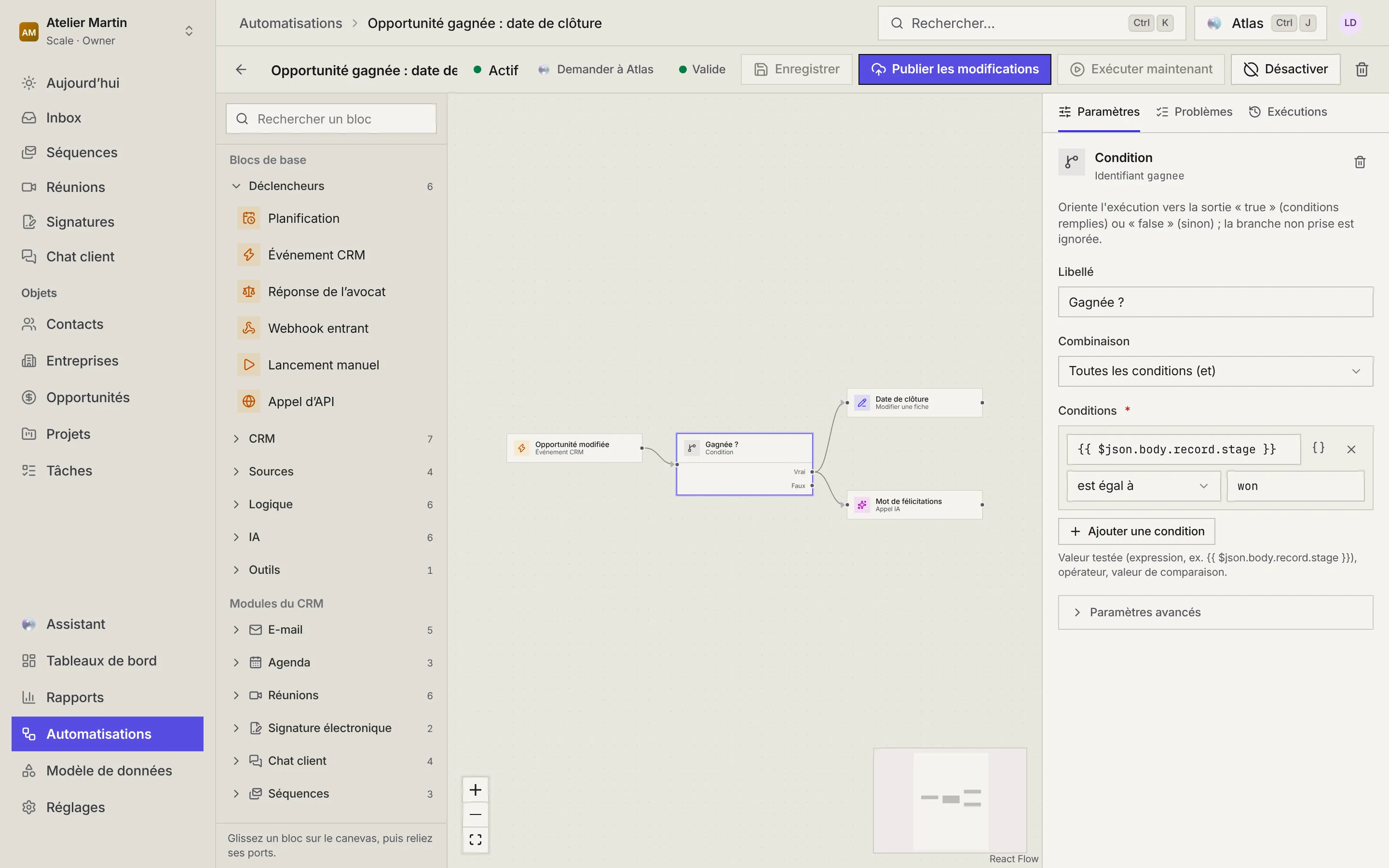Expand the Logique blocks group

[331, 504]
